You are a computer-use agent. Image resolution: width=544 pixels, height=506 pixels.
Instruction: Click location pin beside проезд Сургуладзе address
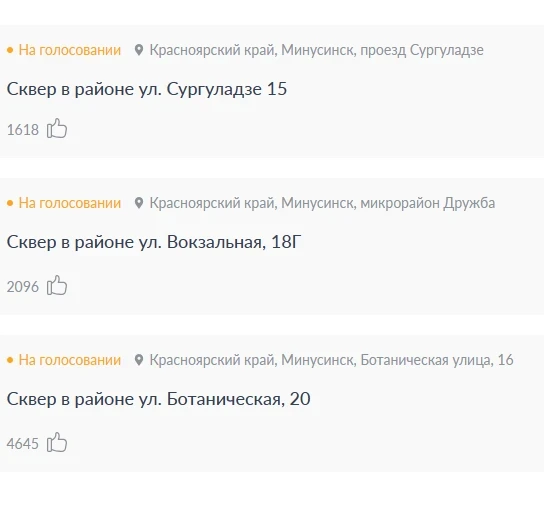[x=139, y=50]
